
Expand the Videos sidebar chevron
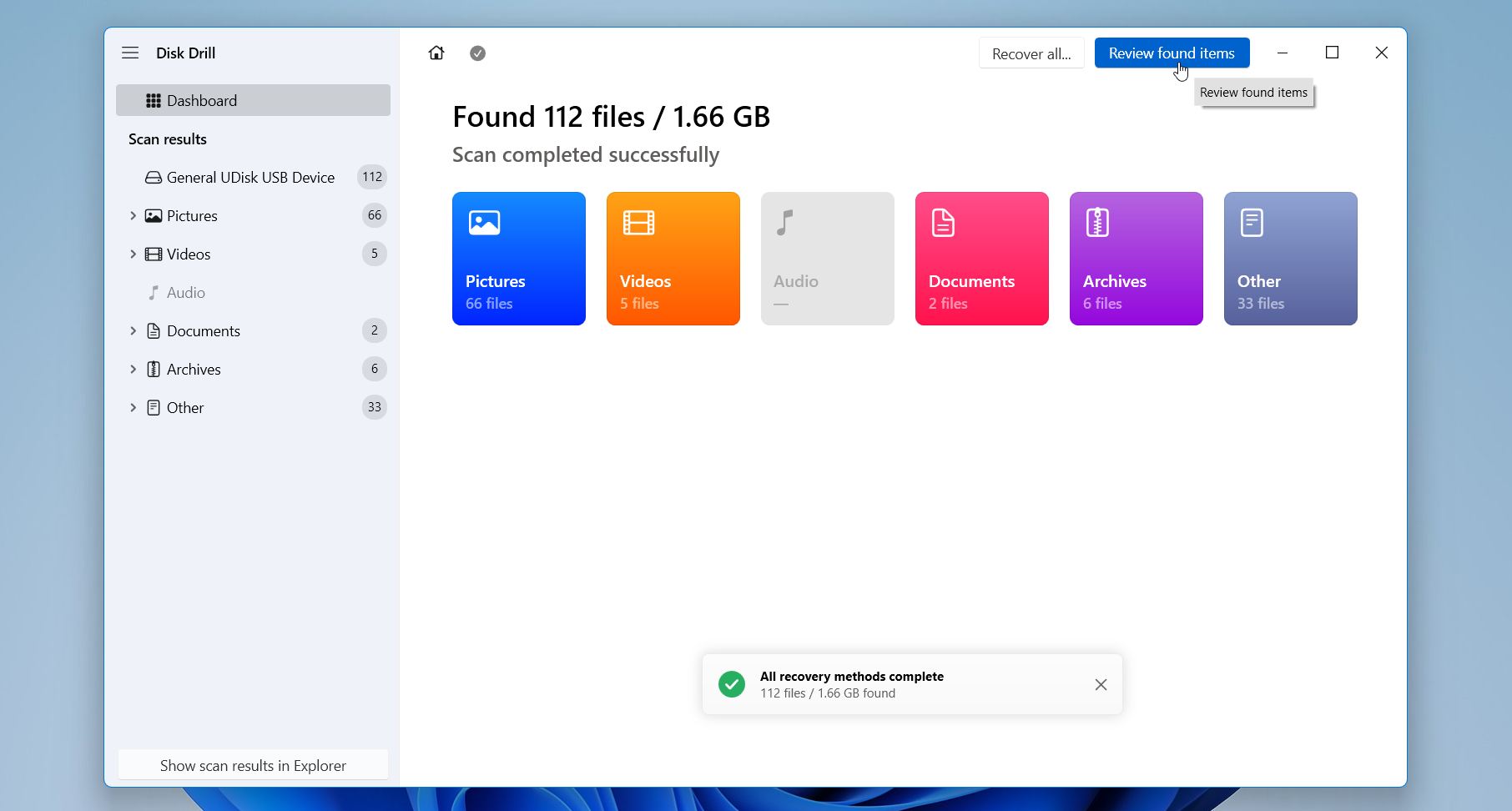tap(133, 254)
